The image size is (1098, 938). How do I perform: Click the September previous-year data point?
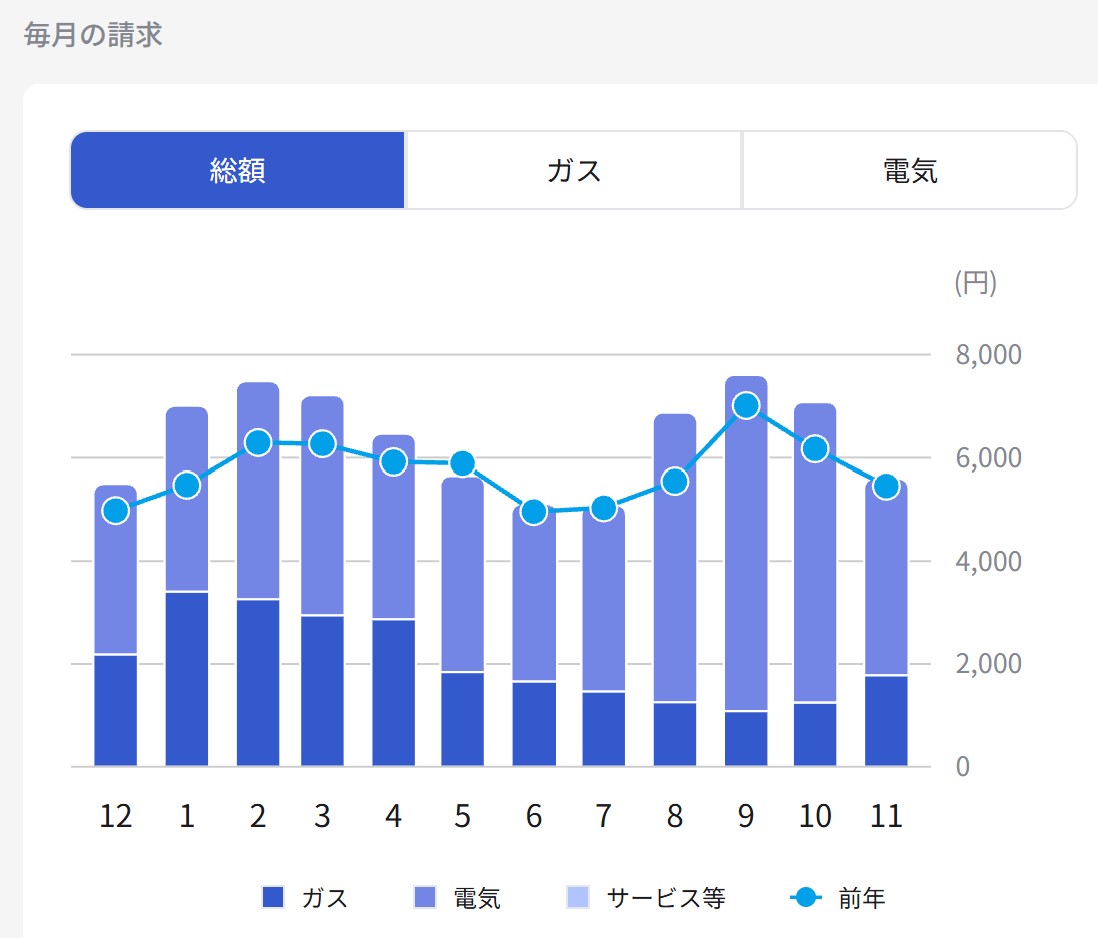tap(745, 405)
